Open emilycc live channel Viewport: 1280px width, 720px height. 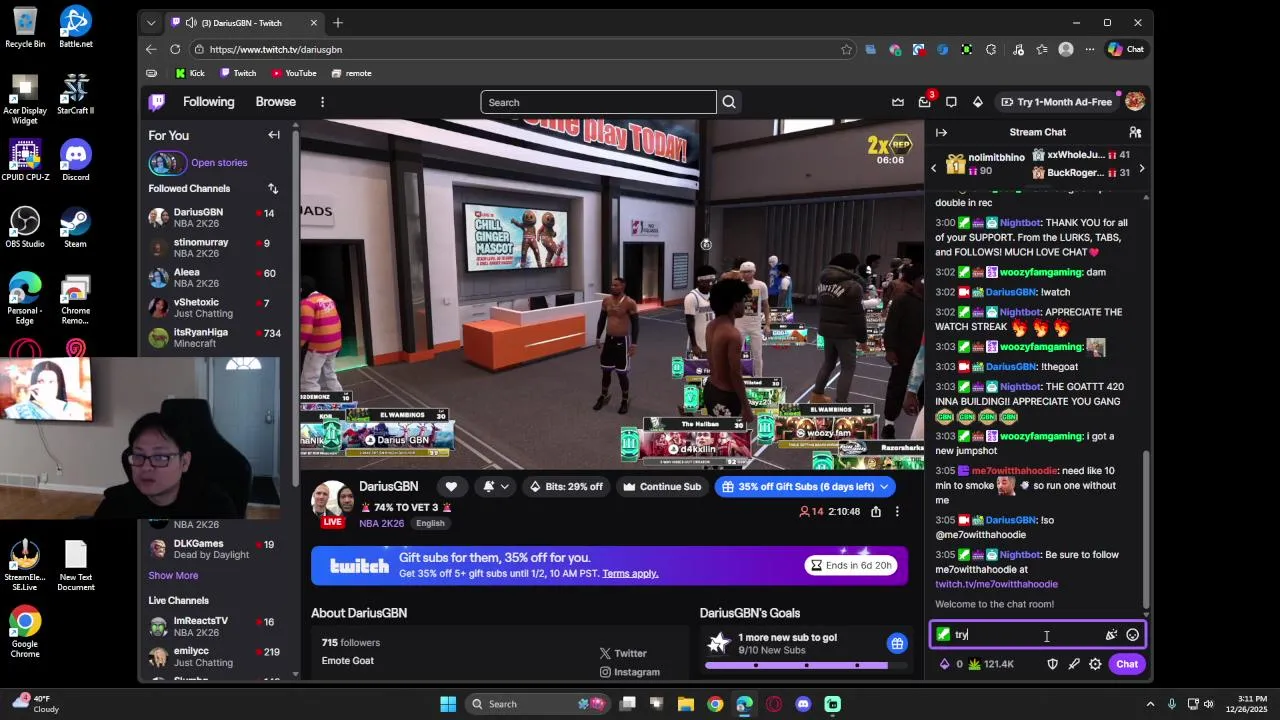click(x=213, y=656)
